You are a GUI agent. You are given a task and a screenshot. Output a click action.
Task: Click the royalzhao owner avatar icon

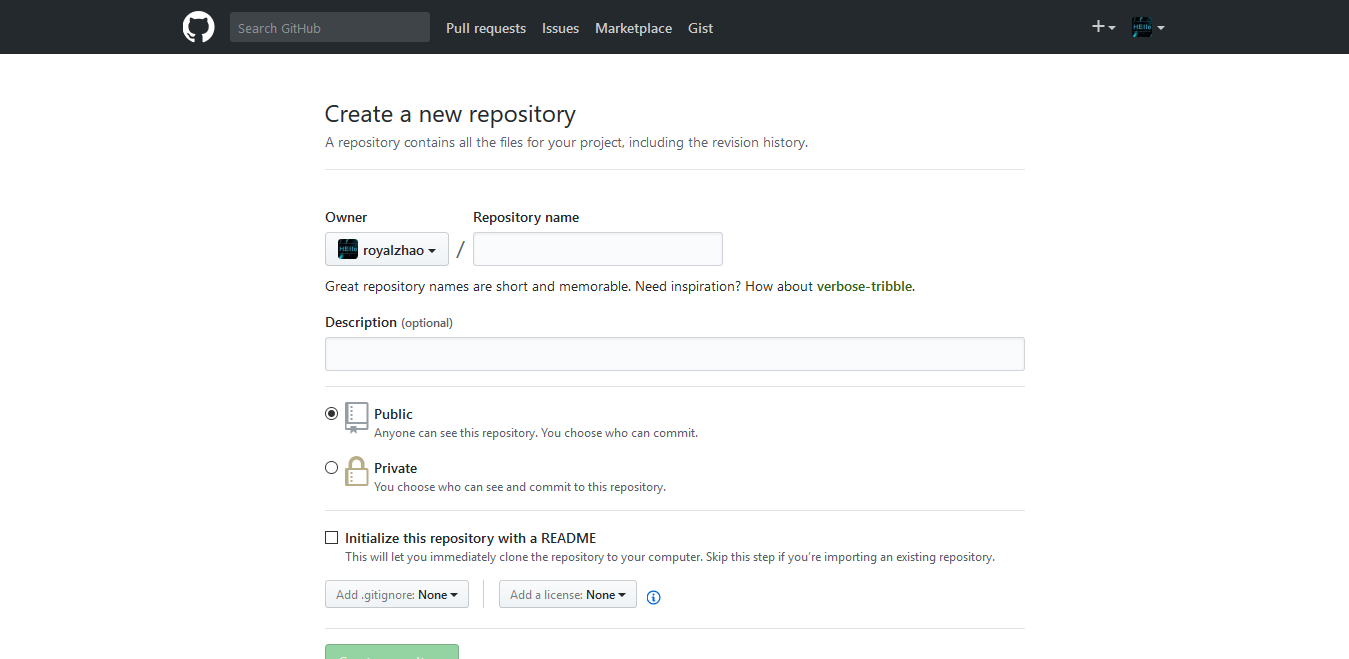click(x=348, y=249)
